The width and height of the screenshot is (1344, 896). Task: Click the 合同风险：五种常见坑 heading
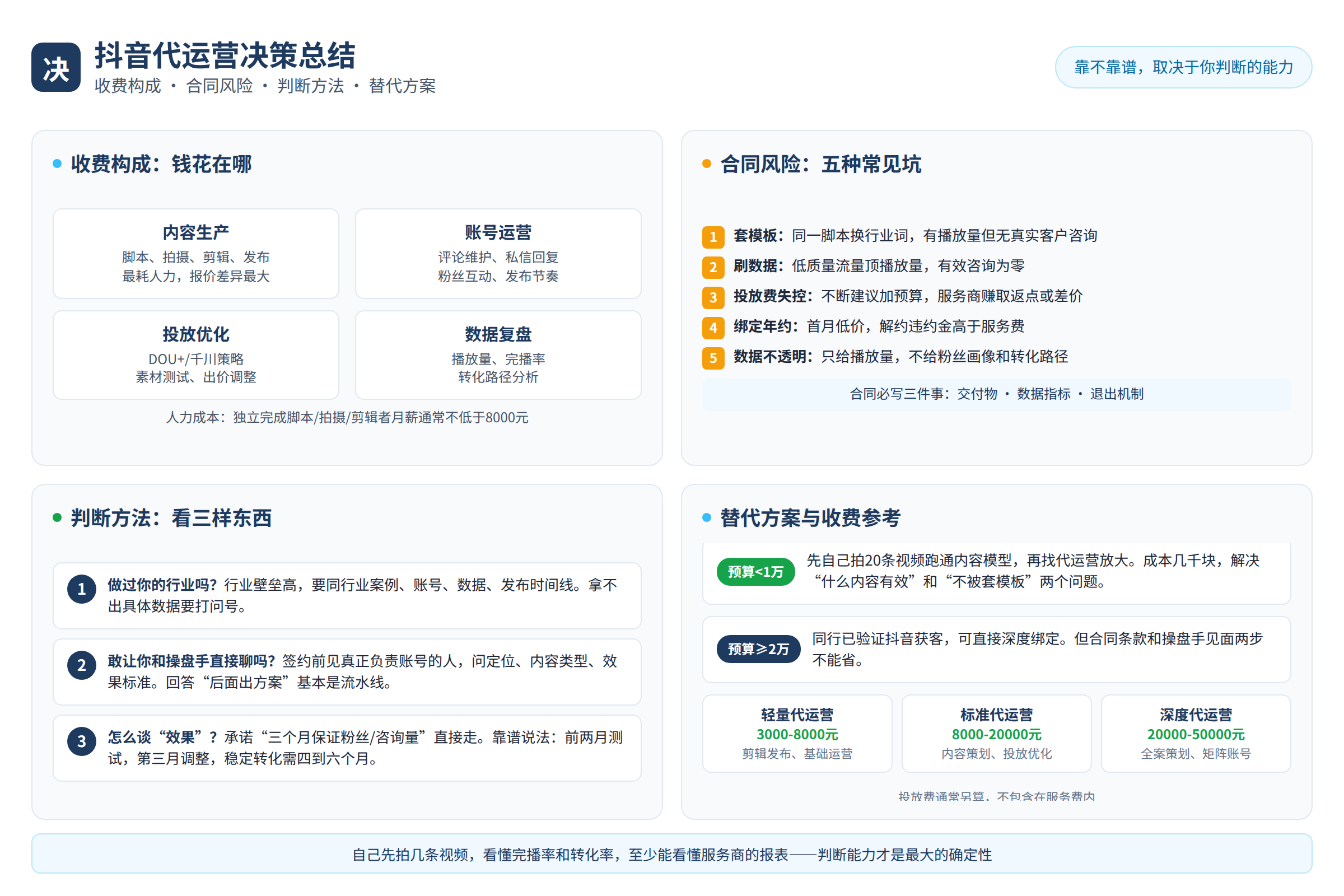pyautogui.click(x=820, y=164)
